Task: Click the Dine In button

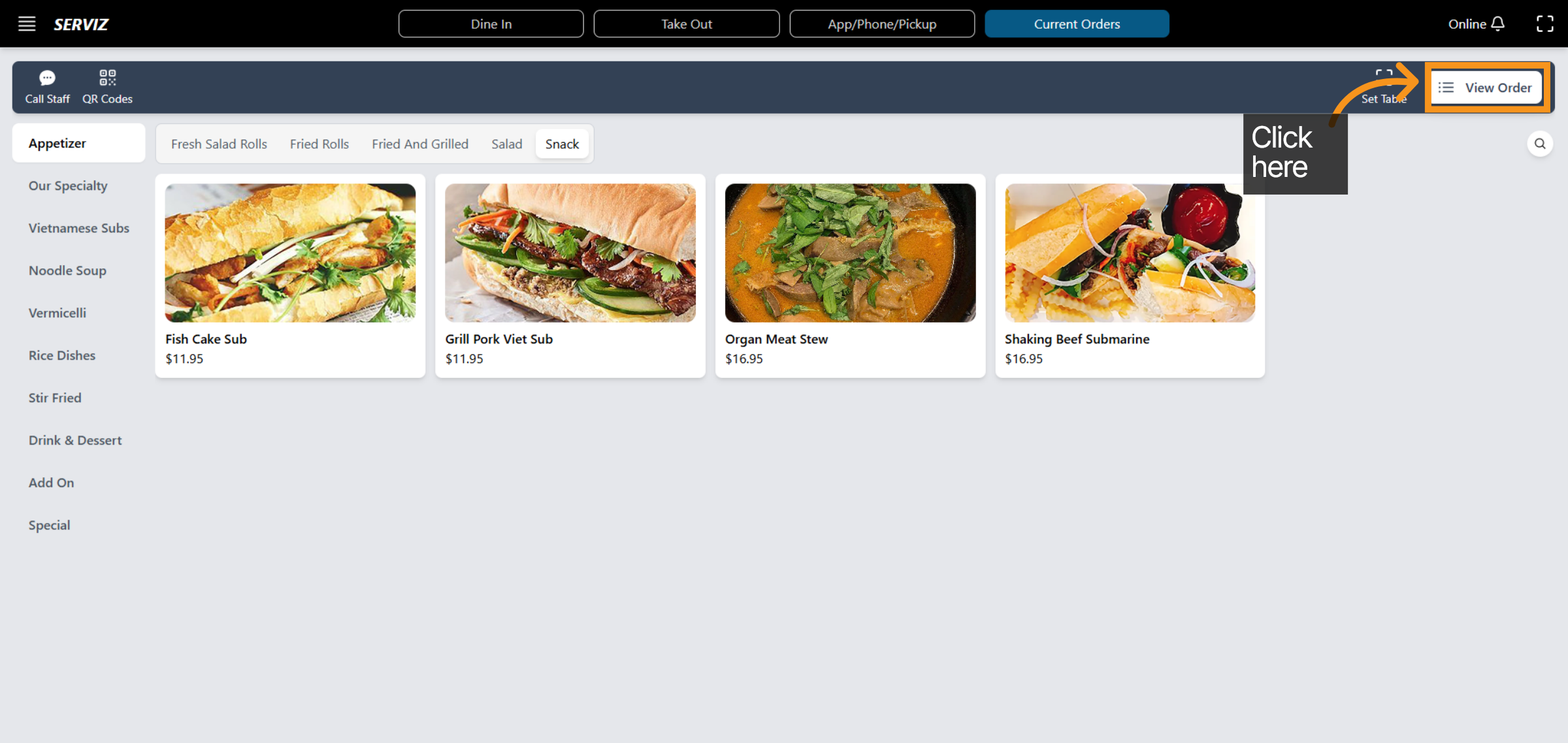Action: (x=491, y=24)
